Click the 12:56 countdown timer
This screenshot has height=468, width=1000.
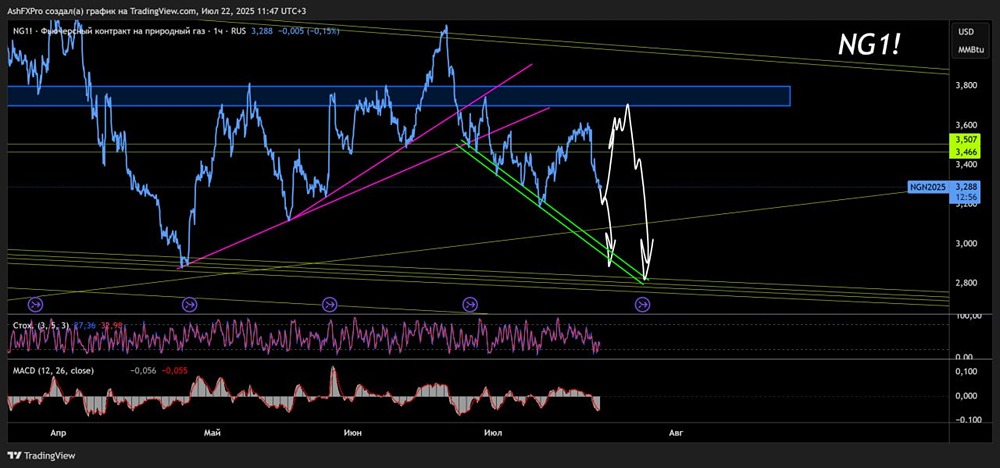click(964, 198)
